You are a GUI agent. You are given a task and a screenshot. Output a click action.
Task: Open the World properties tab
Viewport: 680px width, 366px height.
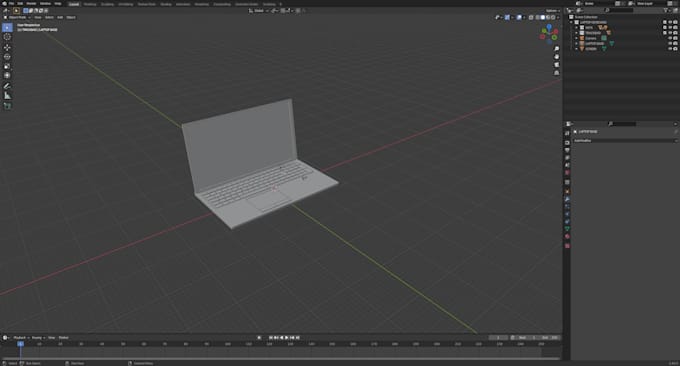tap(567, 173)
